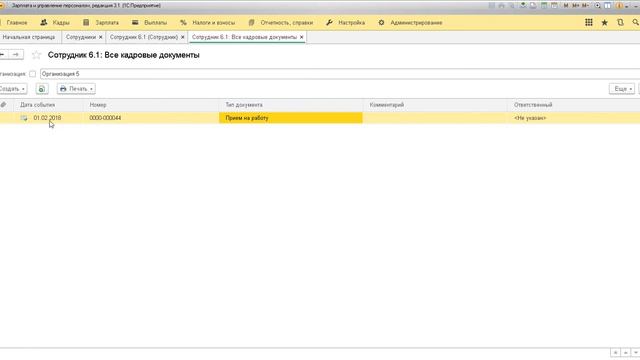This screenshot has height=360, width=640.
Task: Open the Зарплата menu section
Action: [x=101, y=22]
